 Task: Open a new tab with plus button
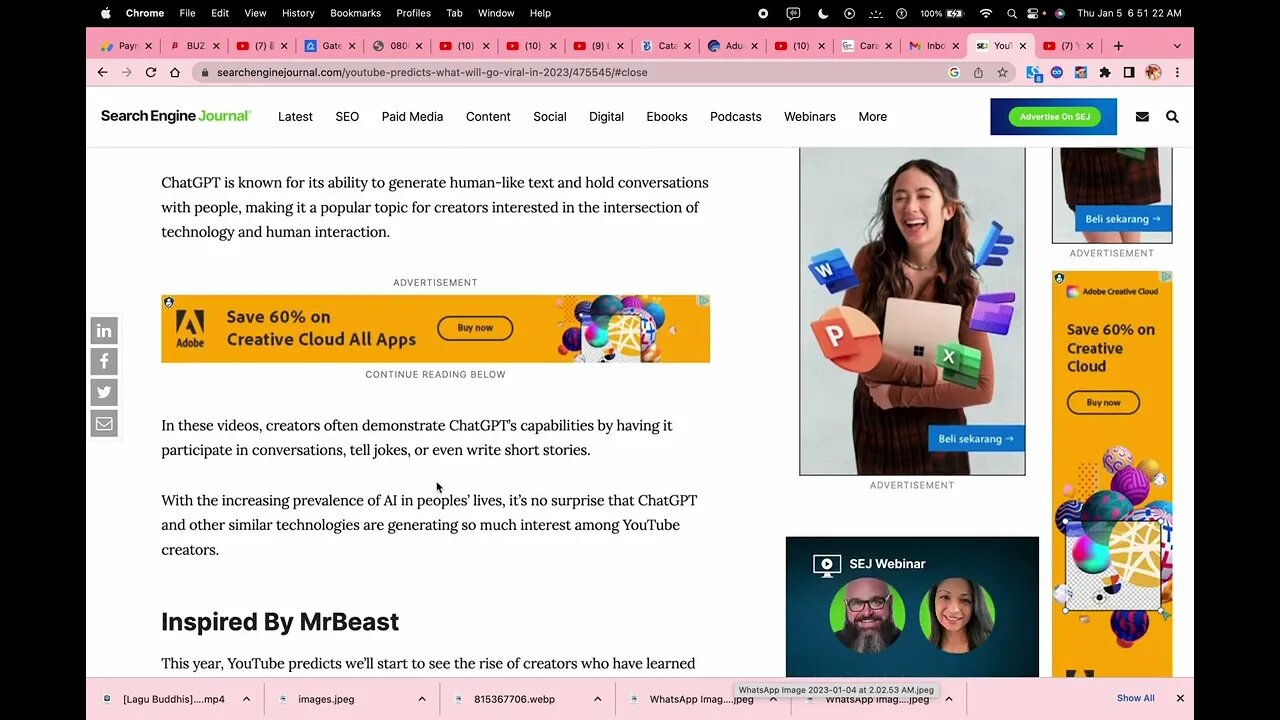1118,45
